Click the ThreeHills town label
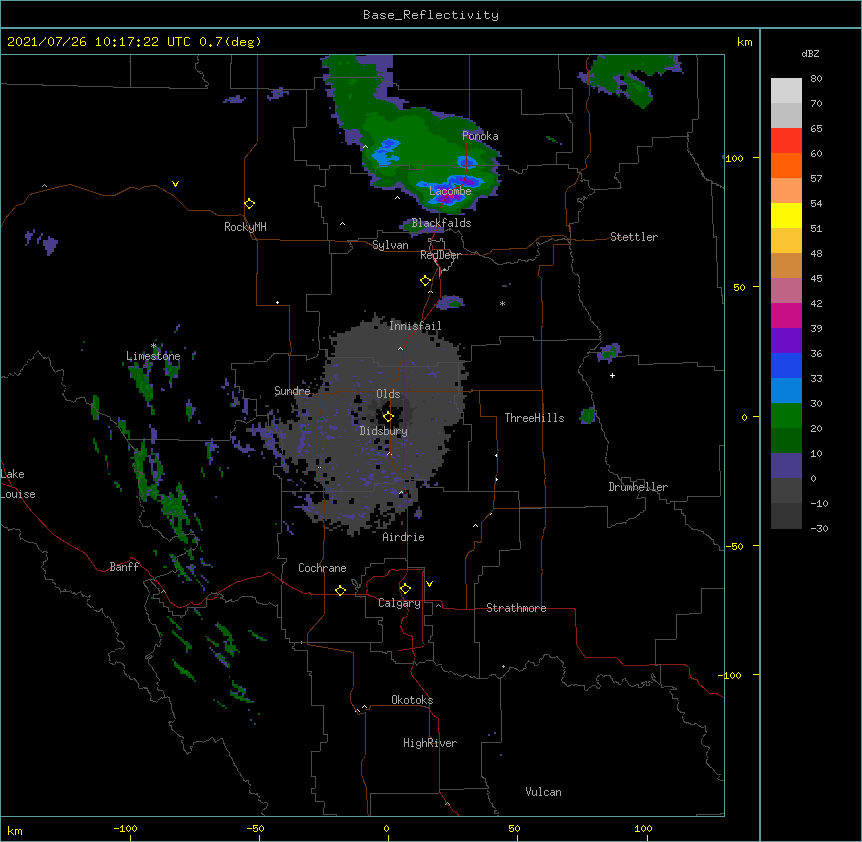 point(534,418)
